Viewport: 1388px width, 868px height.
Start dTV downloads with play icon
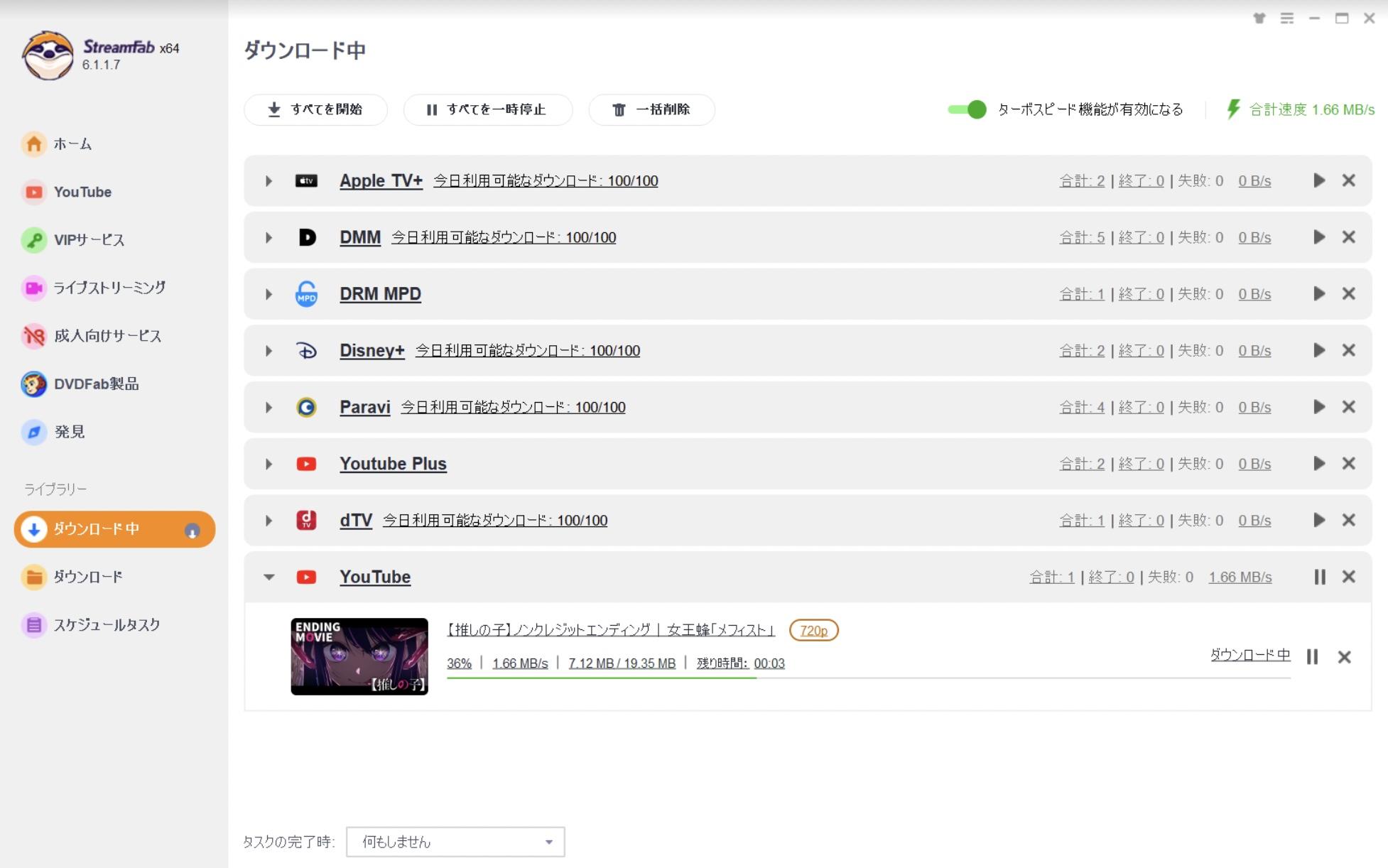click(x=1319, y=520)
